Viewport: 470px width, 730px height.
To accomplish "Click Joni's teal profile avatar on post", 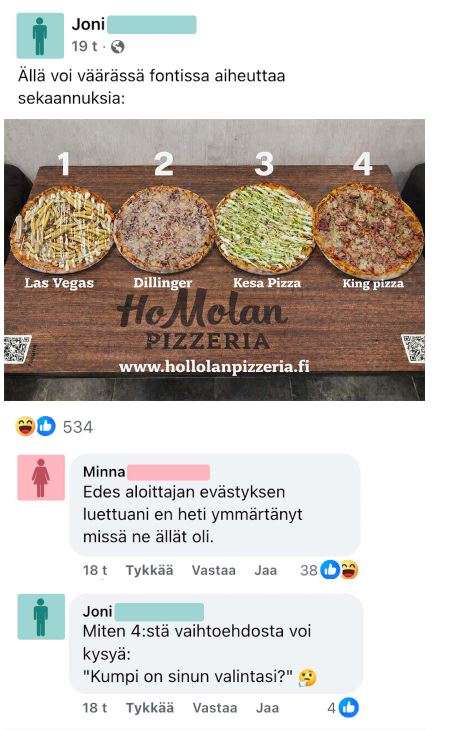I will [x=40, y=36].
